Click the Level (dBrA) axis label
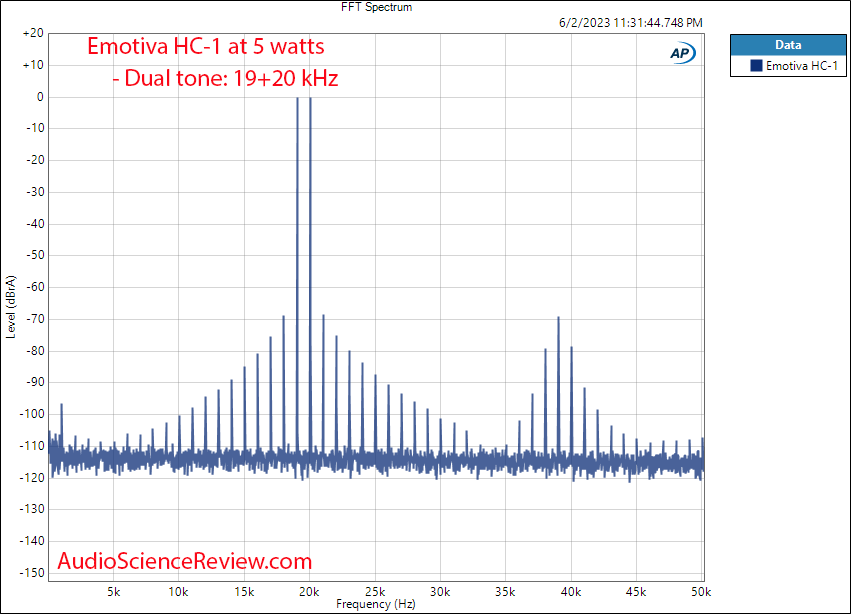Screen dimensions: 851x614 tap(11, 307)
